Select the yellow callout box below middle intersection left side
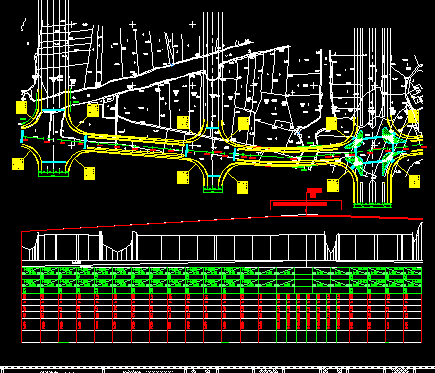 pos(183,177)
